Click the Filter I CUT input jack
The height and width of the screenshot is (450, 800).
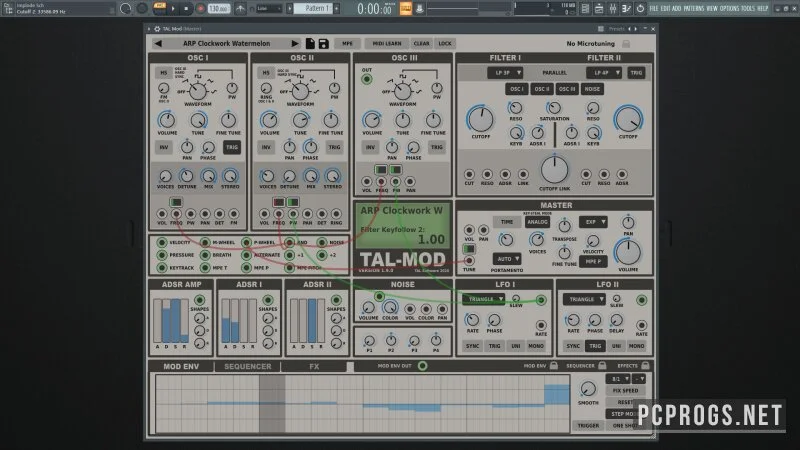469,174
